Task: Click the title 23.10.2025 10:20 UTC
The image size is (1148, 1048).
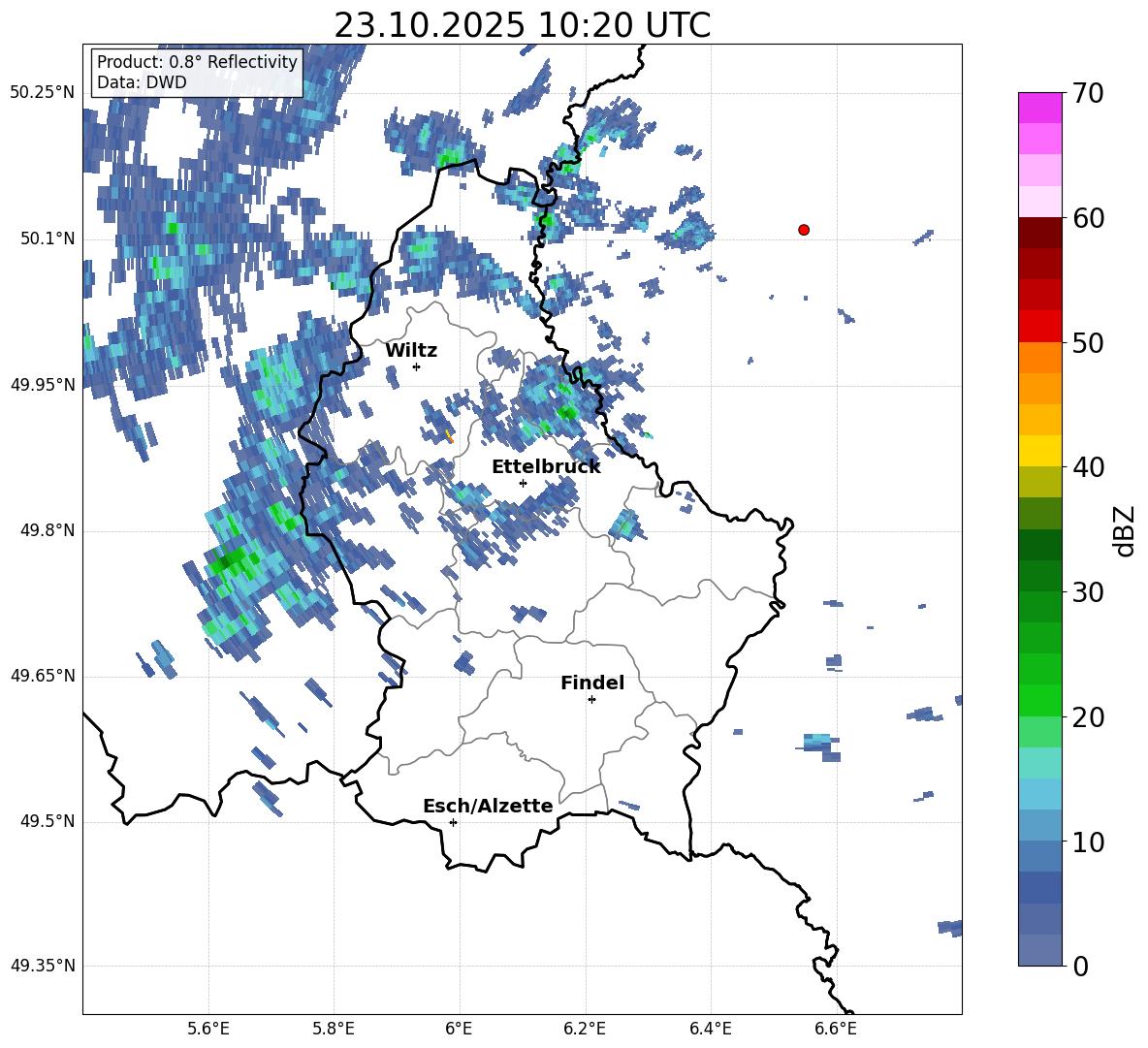Action: coord(522,25)
